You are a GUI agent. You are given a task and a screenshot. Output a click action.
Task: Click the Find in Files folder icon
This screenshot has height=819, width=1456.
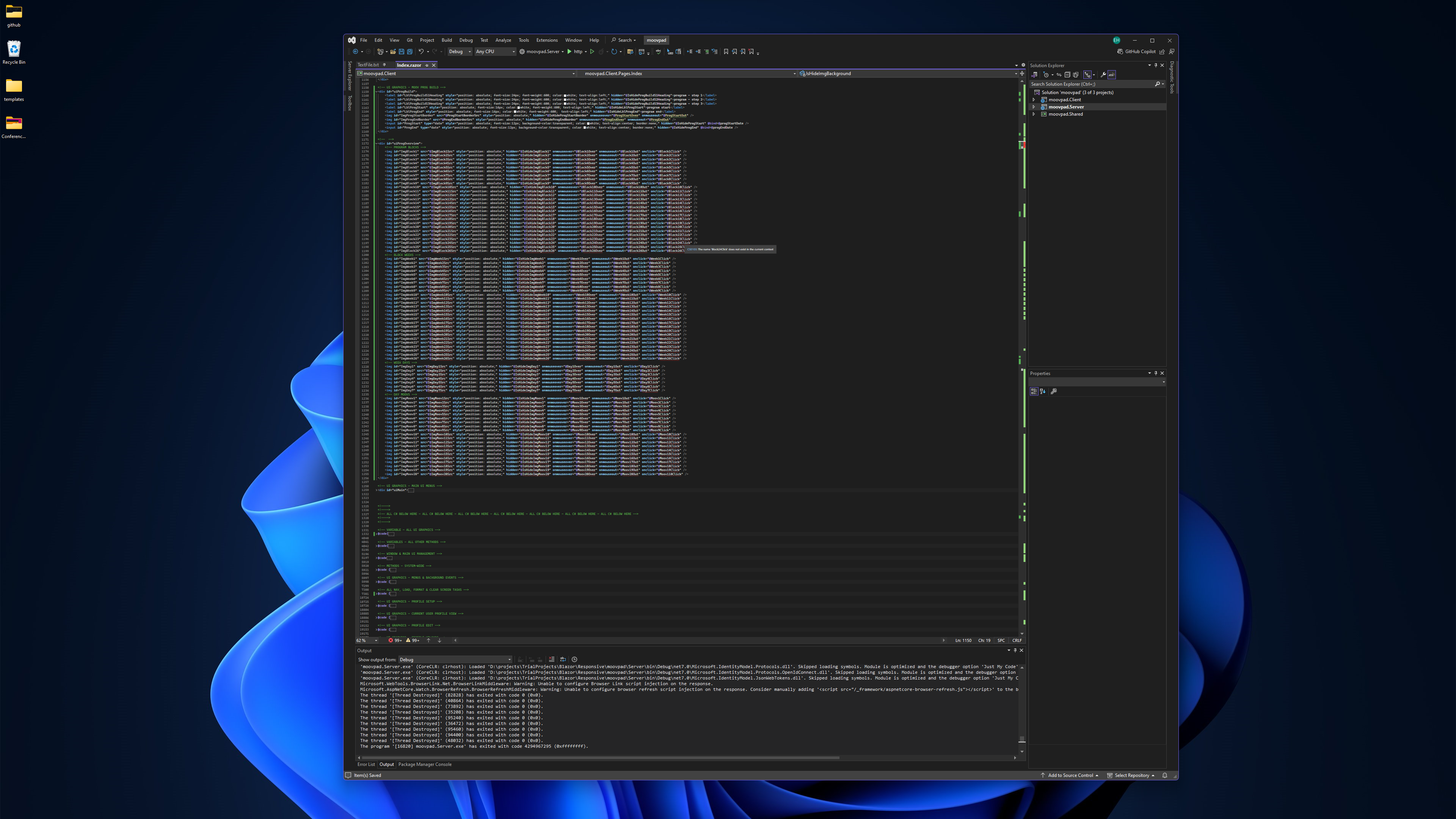click(630, 52)
